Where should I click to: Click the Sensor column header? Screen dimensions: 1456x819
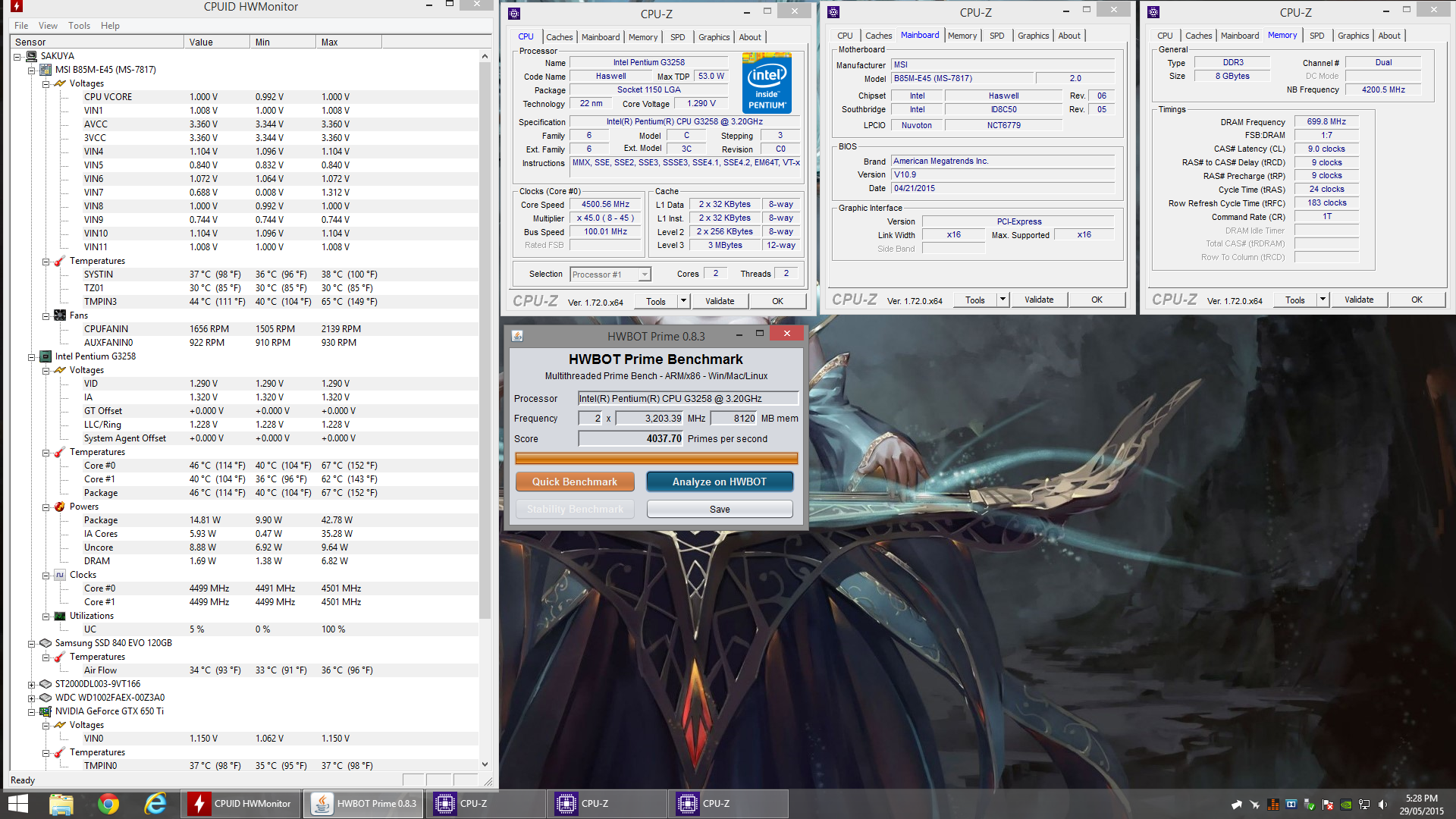pyautogui.click(x=97, y=42)
